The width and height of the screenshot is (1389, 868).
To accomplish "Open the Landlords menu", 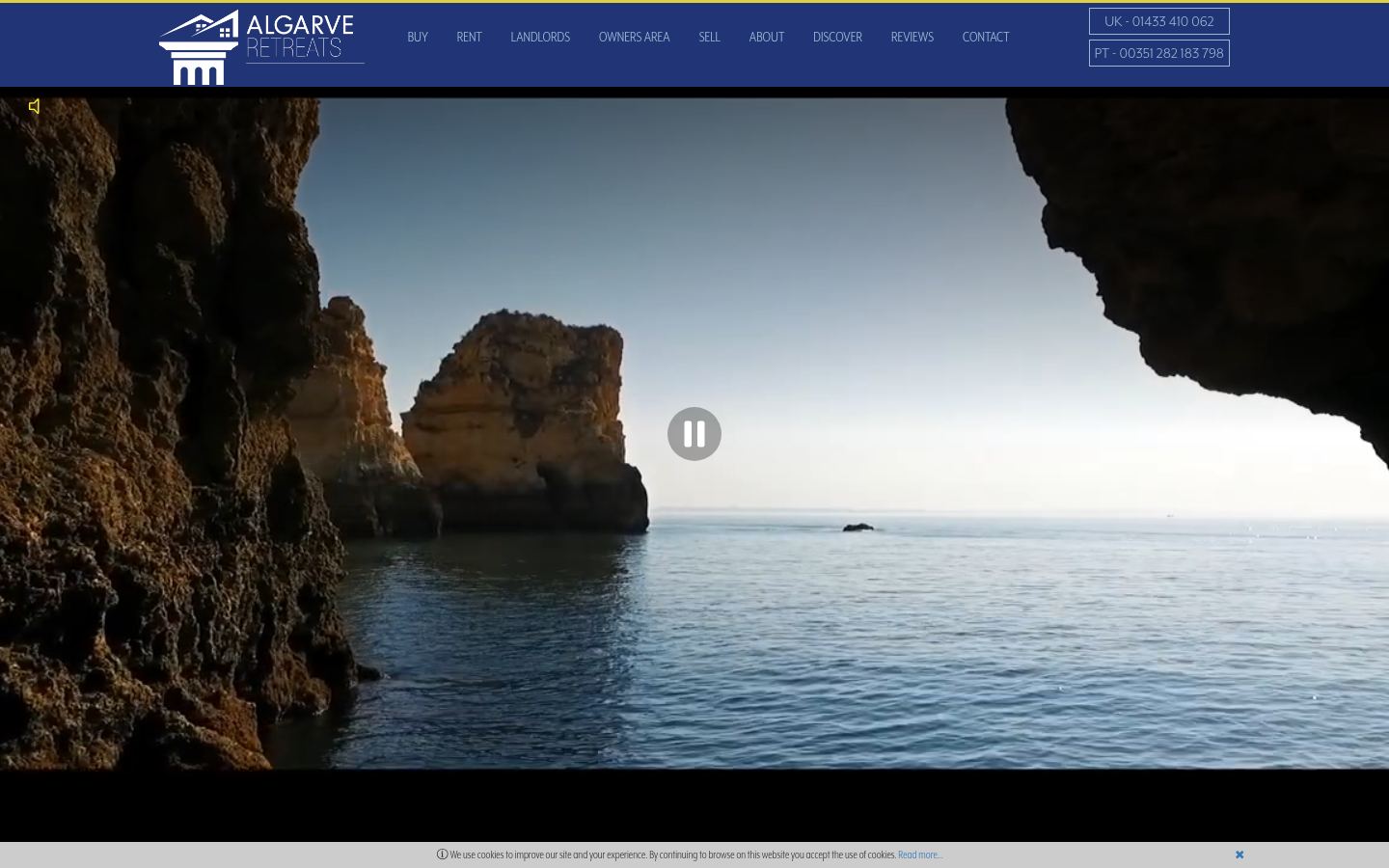I will 540,37.
